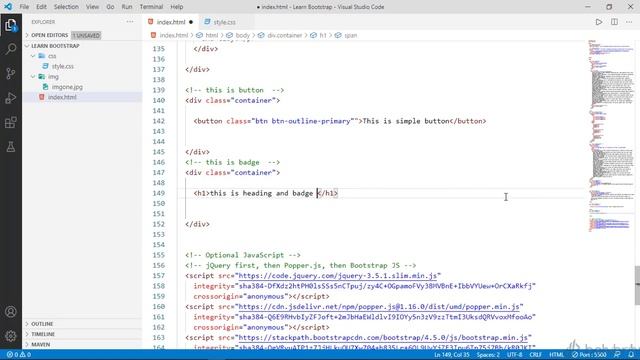Collapse the img folder
The width and height of the screenshot is (640, 360).
point(53,77)
